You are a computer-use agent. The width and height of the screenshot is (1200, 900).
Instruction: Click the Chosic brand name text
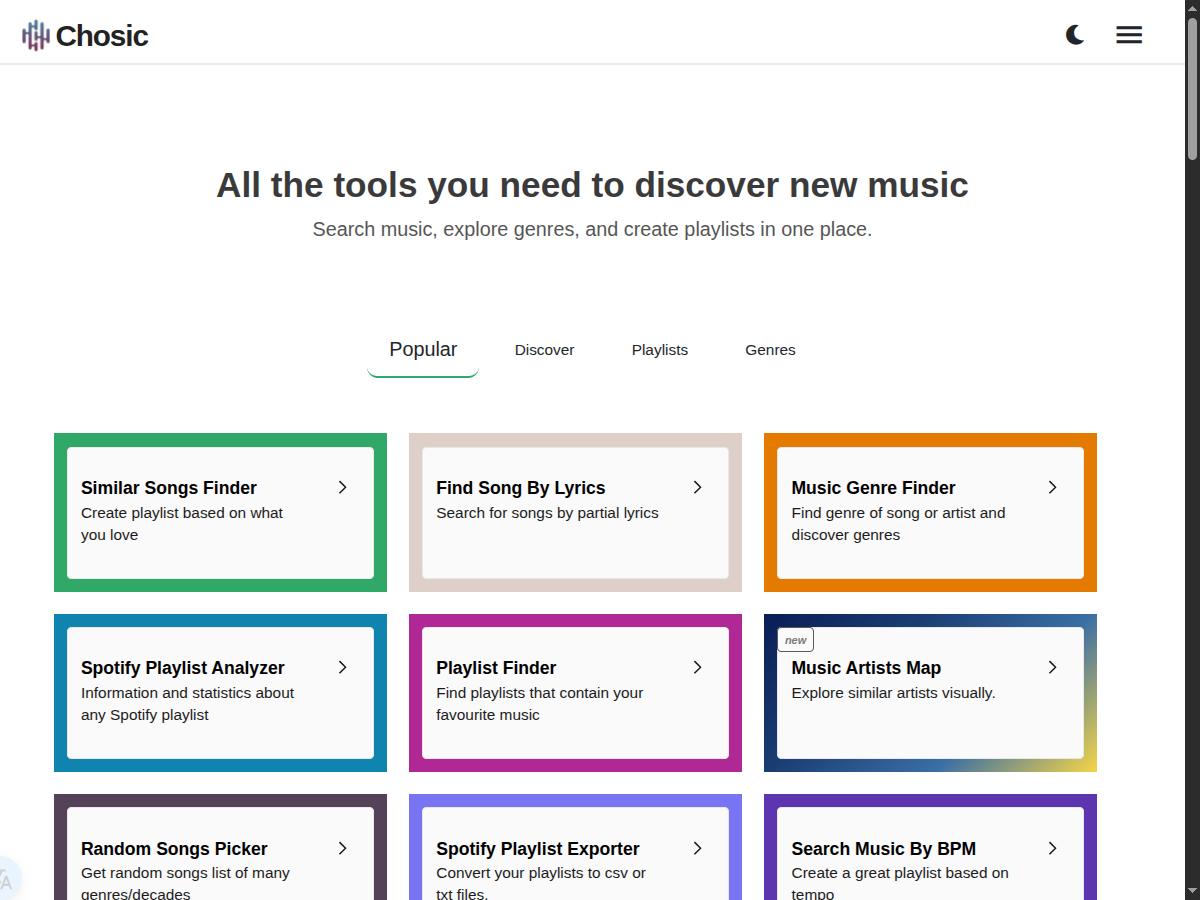(x=102, y=36)
